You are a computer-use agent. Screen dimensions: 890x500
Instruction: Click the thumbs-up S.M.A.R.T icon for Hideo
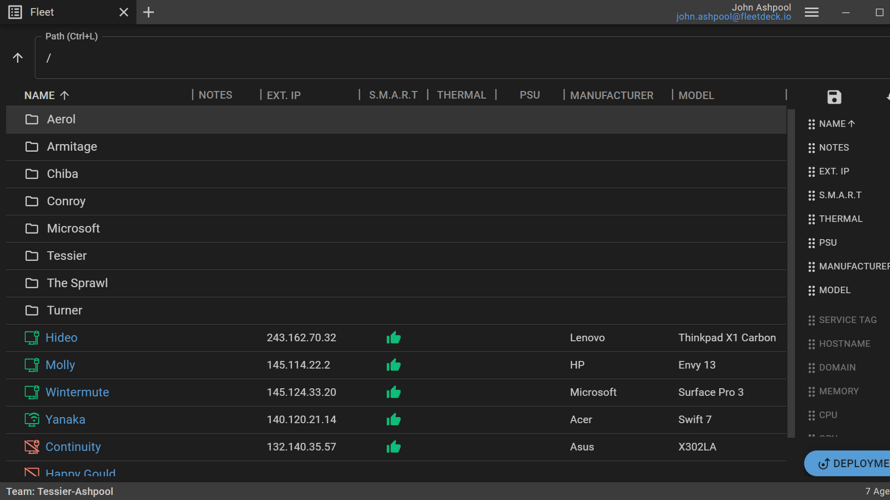(393, 338)
